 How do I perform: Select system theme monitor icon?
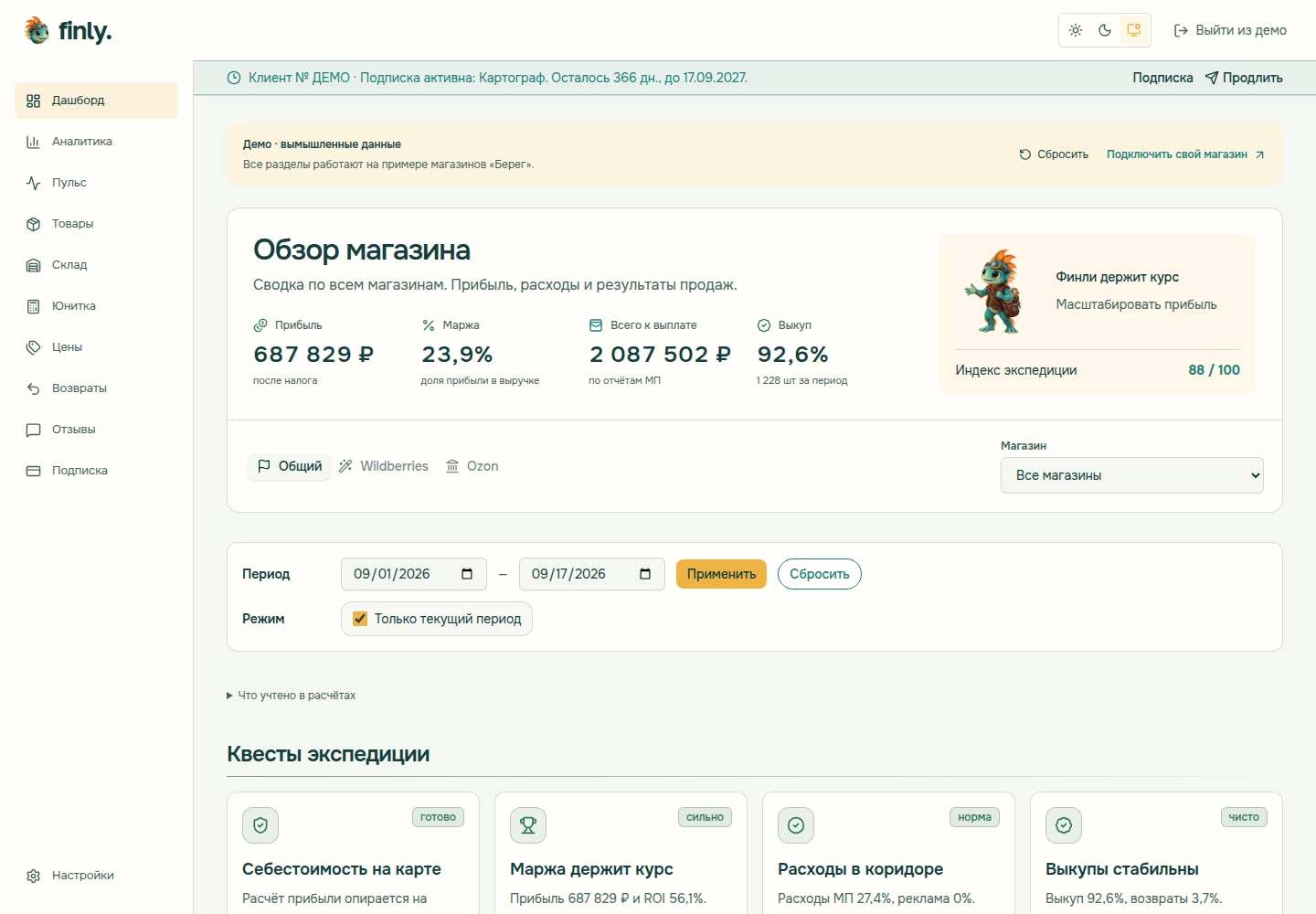pos(1134,30)
